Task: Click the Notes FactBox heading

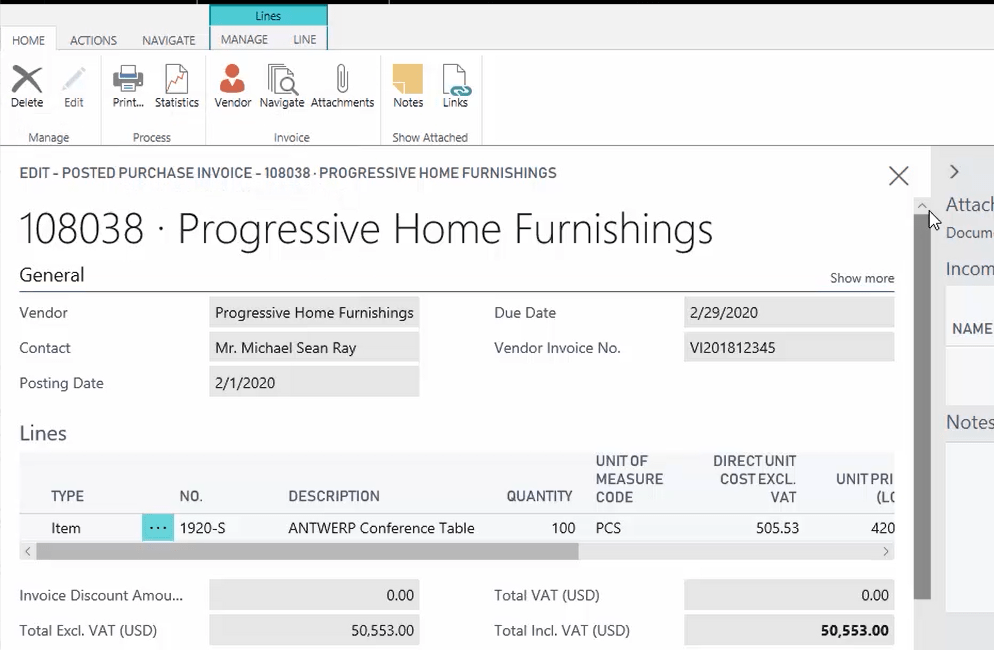Action: click(x=970, y=422)
